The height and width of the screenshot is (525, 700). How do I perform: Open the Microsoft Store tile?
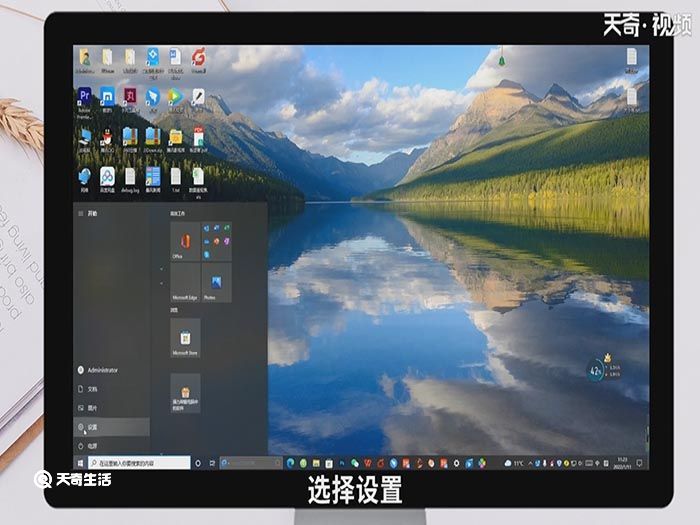coord(184,337)
